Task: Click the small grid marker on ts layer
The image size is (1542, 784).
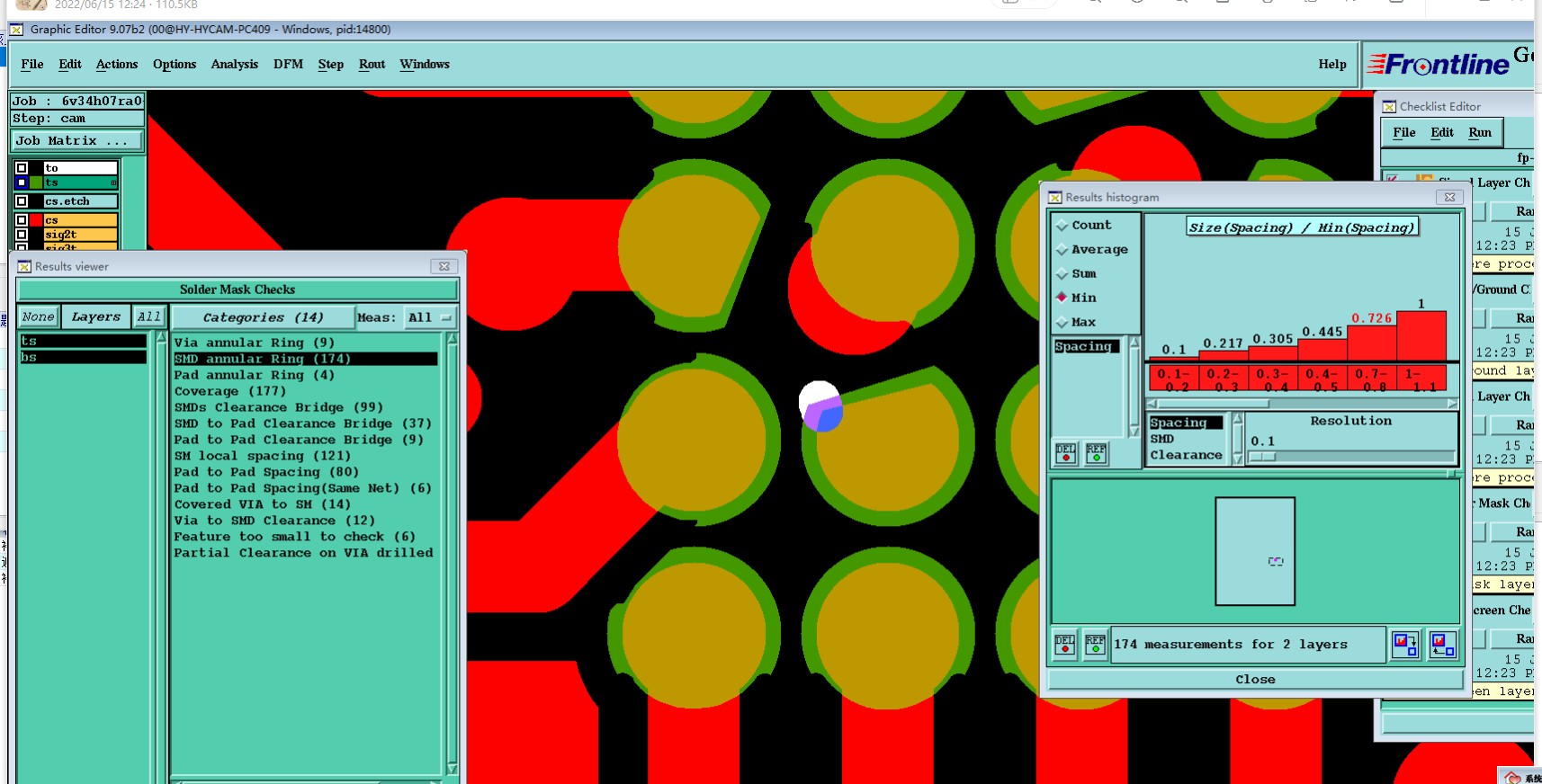Action: point(113,183)
